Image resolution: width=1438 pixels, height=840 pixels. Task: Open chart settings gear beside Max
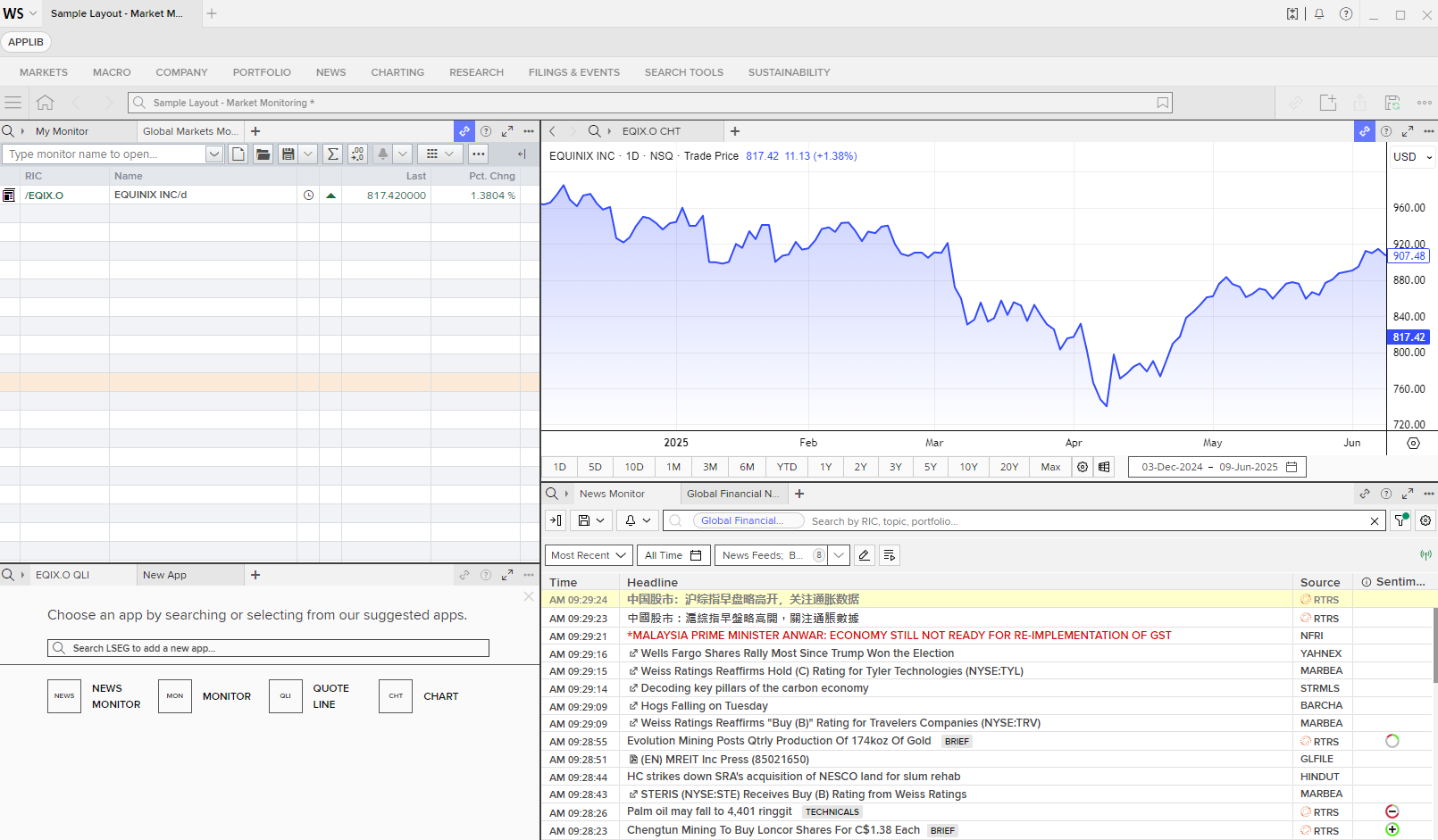1083,467
